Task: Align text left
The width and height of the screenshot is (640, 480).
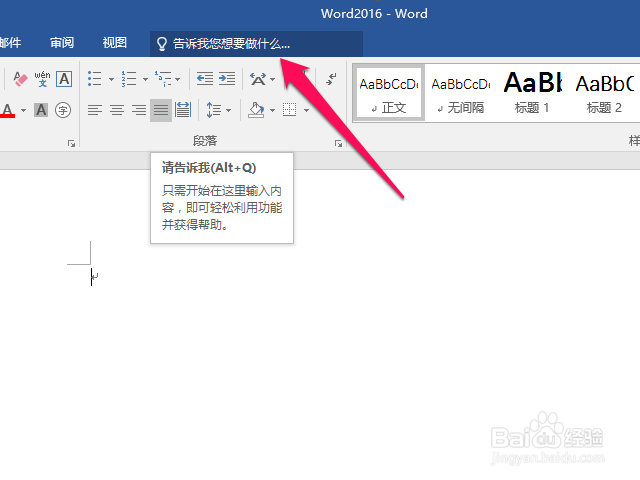Action: 95,110
